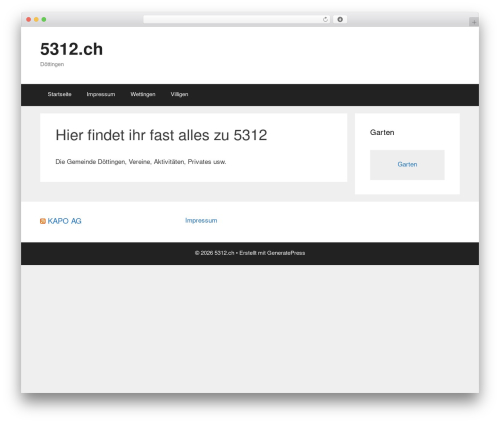The image size is (500, 423).
Task: Open the KAPO AG feed link
Action: tap(64, 221)
